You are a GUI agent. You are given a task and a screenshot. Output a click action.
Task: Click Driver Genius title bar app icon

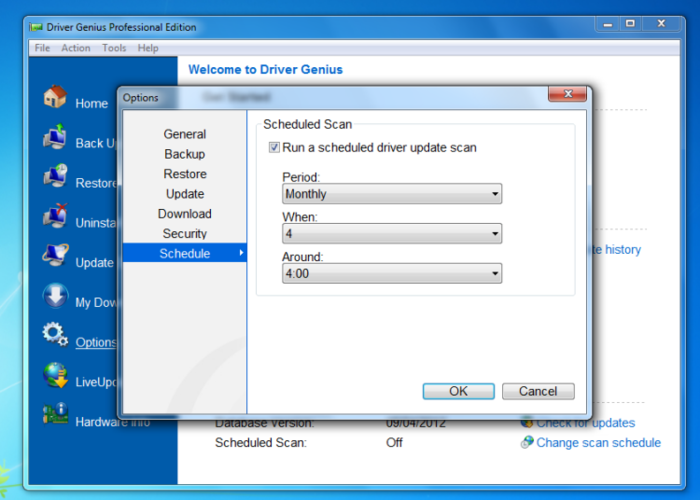(x=36, y=27)
